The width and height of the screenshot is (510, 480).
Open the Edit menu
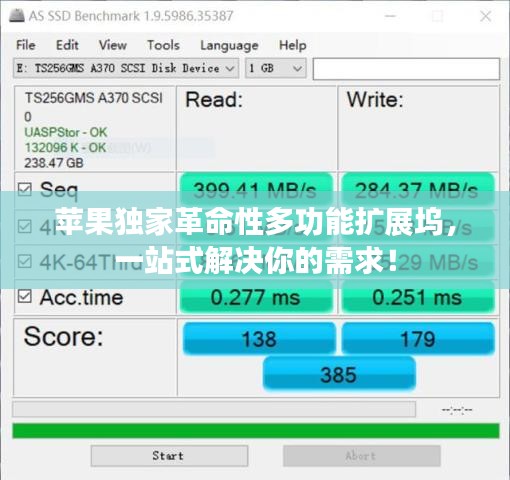point(67,45)
